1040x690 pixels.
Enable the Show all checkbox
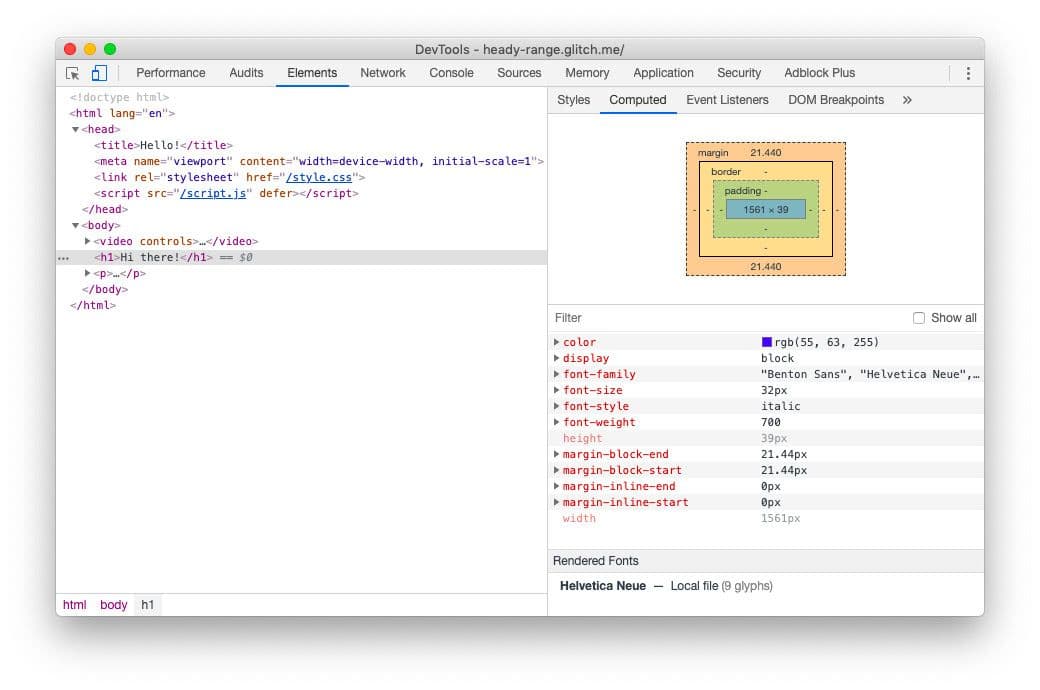tap(919, 317)
